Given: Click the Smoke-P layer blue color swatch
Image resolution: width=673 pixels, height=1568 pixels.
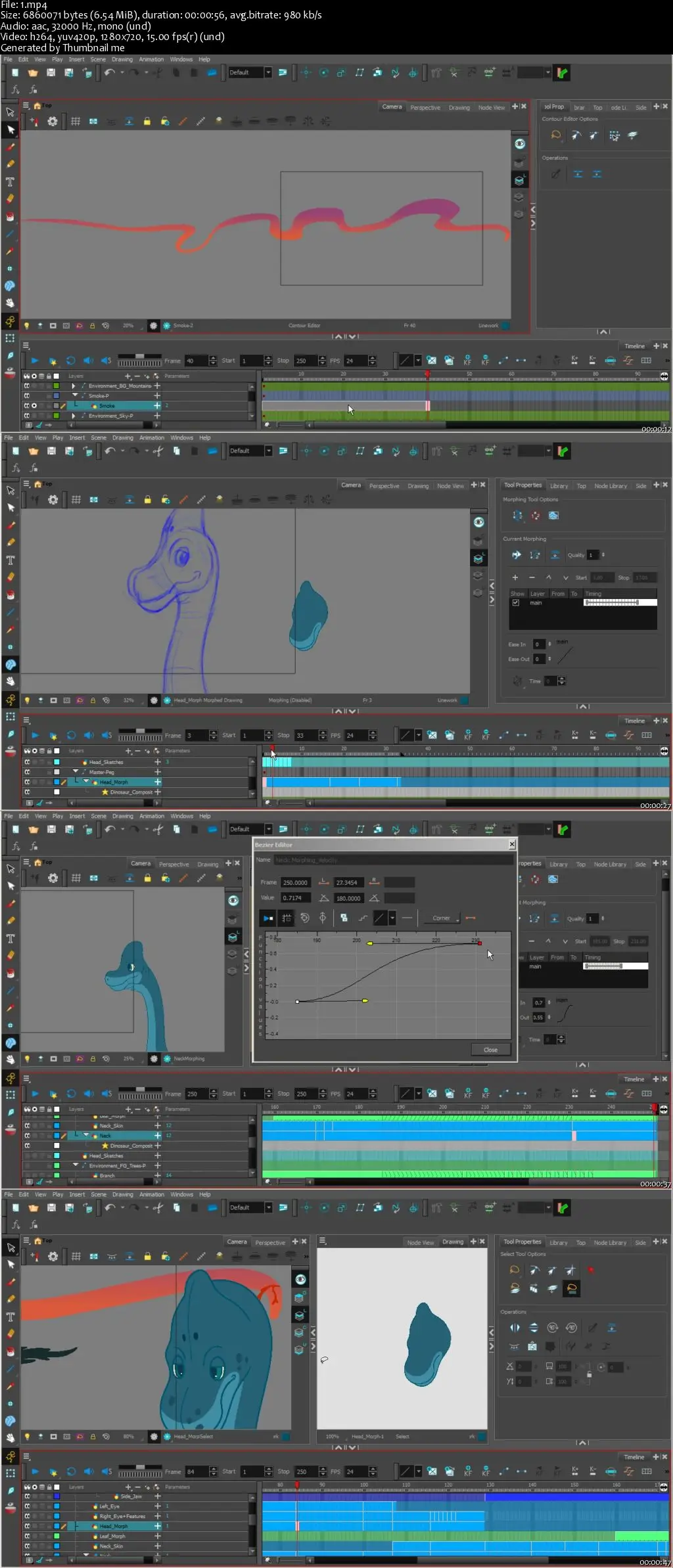Looking at the screenshot, I should click(57, 395).
